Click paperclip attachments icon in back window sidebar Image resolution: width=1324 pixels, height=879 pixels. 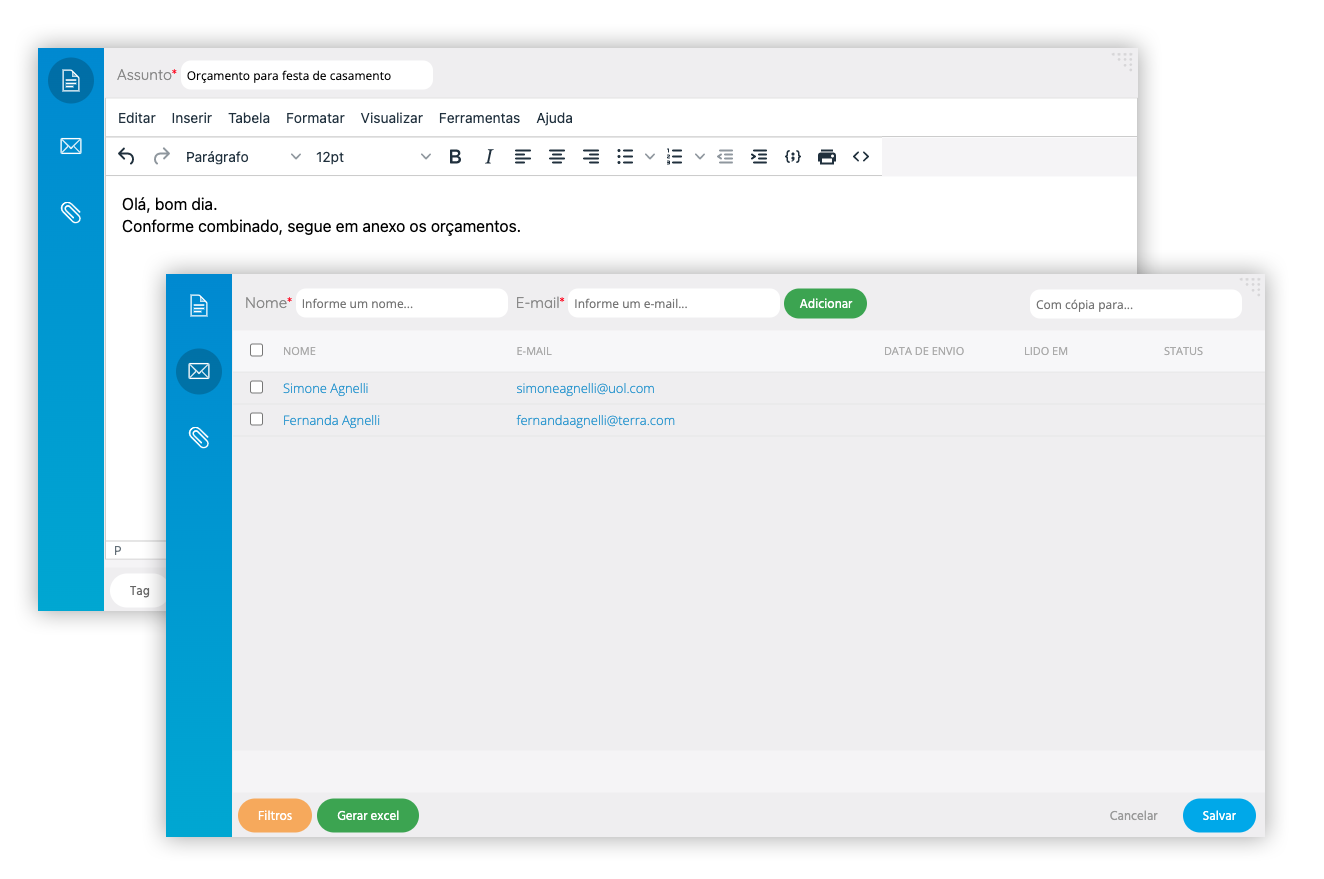[71, 212]
